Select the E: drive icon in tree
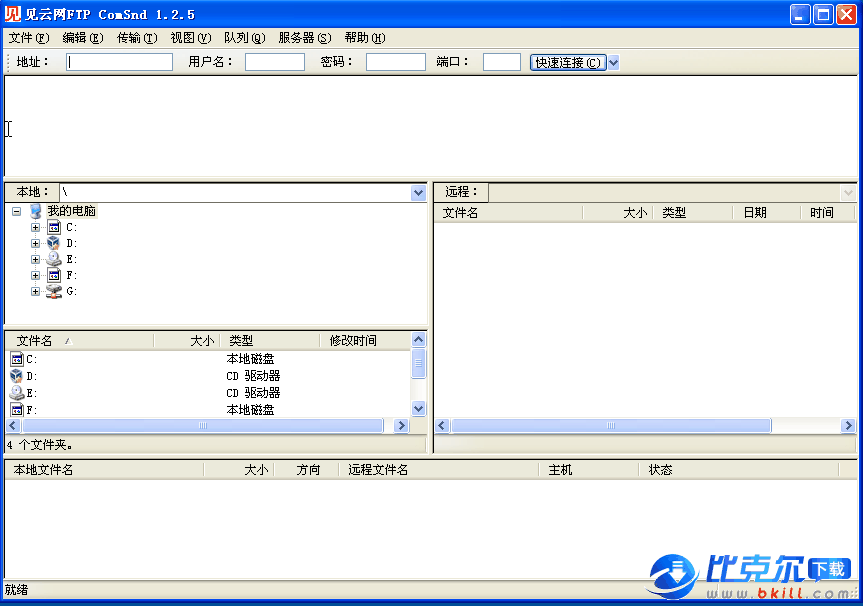The height and width of the screenshot is (606, 863). [53, 259]
